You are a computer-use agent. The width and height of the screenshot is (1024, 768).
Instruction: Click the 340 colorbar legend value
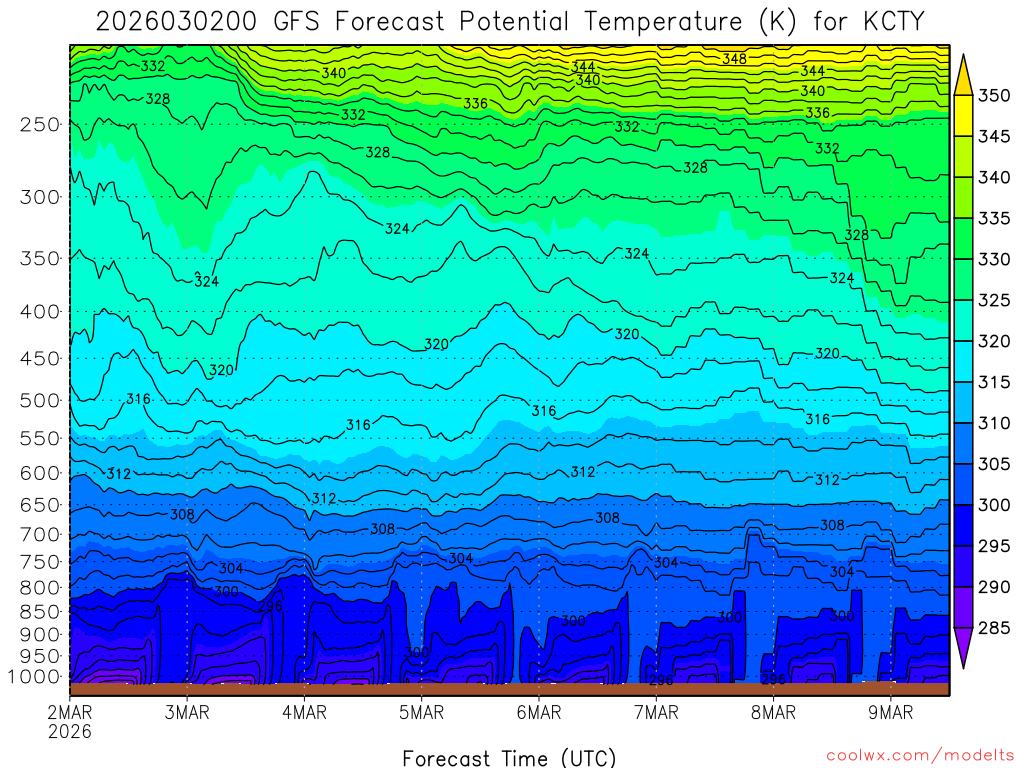pyautogui.click(x=994, y=178)
